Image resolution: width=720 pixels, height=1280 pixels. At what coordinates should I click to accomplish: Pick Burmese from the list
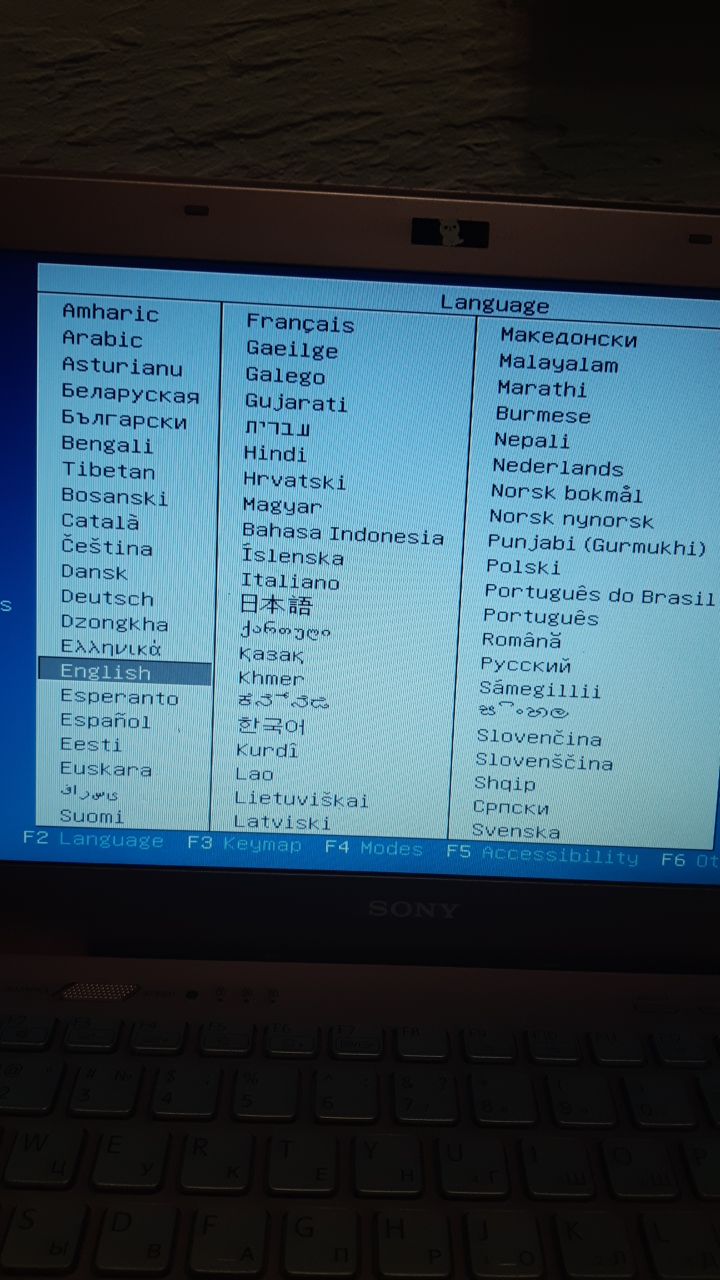[x=543, y=415]
